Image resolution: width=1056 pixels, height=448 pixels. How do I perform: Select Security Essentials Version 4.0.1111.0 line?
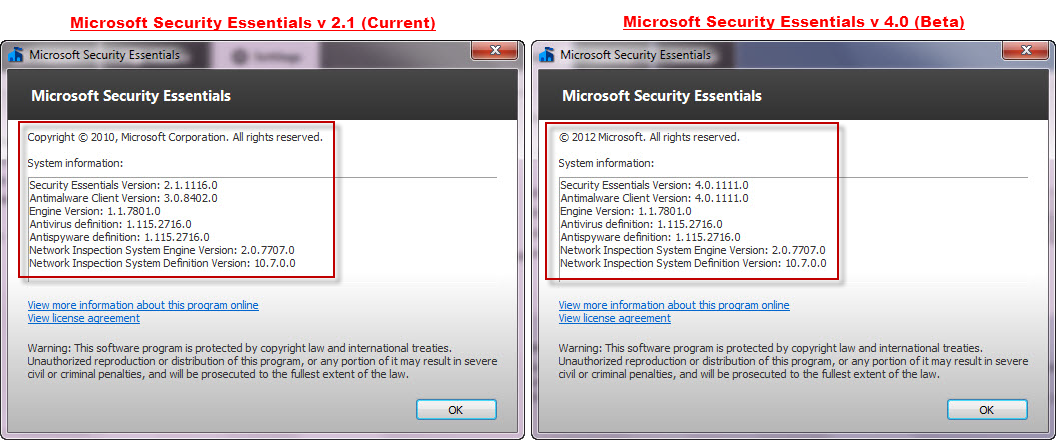655,185
